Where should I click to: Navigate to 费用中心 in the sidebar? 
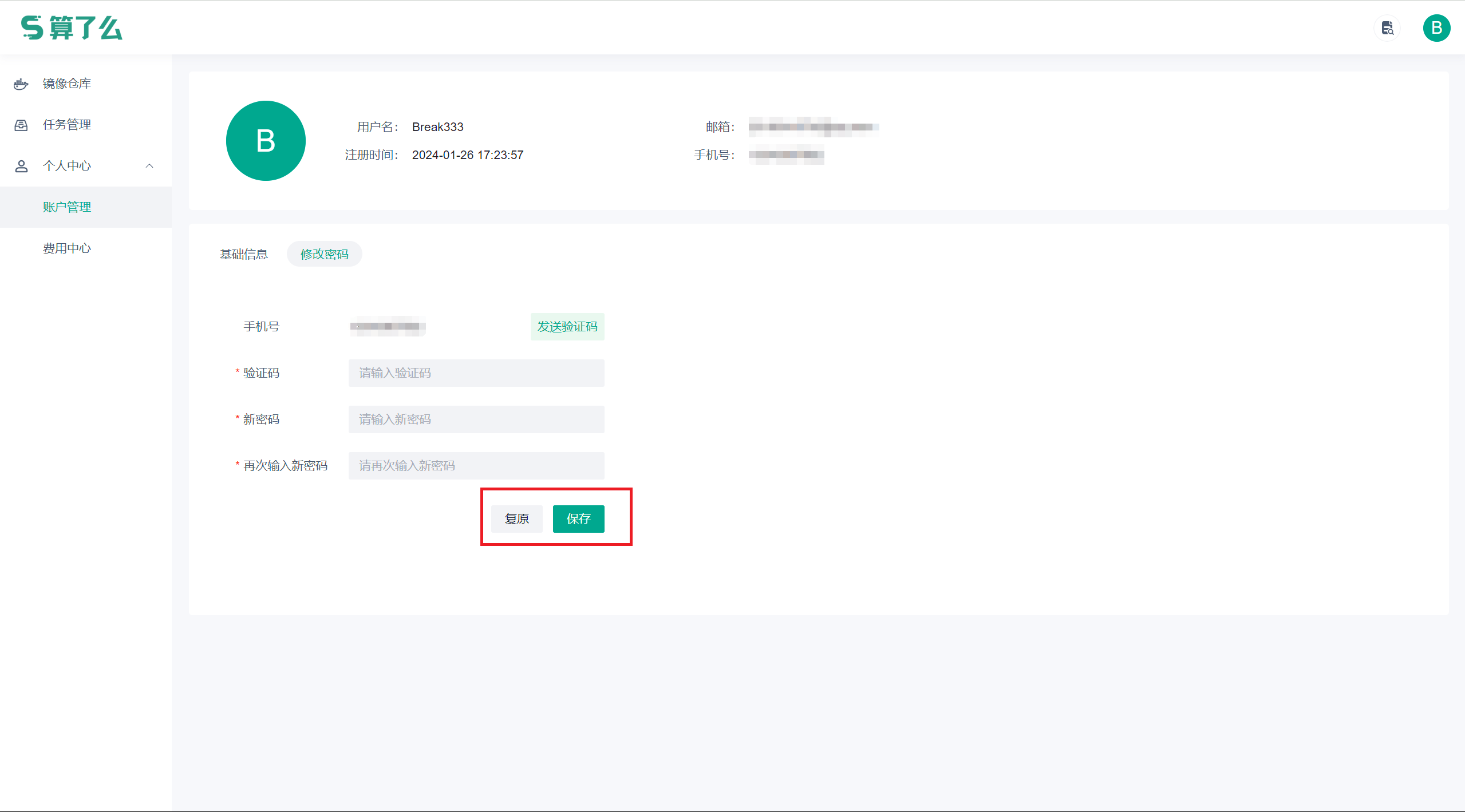tap(66, 248)
